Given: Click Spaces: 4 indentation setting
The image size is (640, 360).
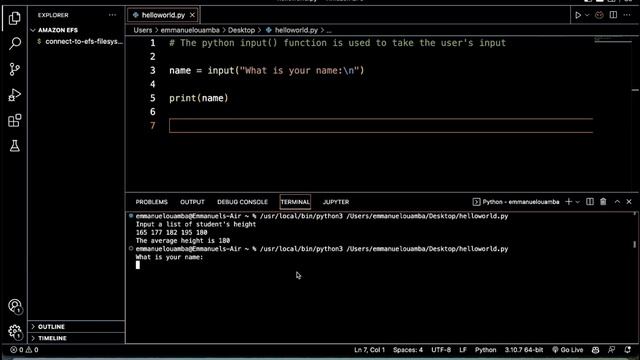Looking at the screenshot, I should click(x=408, y=350).
